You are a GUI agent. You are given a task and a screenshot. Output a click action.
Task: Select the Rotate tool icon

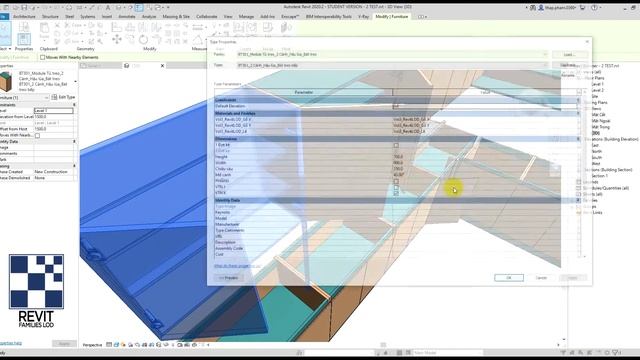tap(143, 40)
